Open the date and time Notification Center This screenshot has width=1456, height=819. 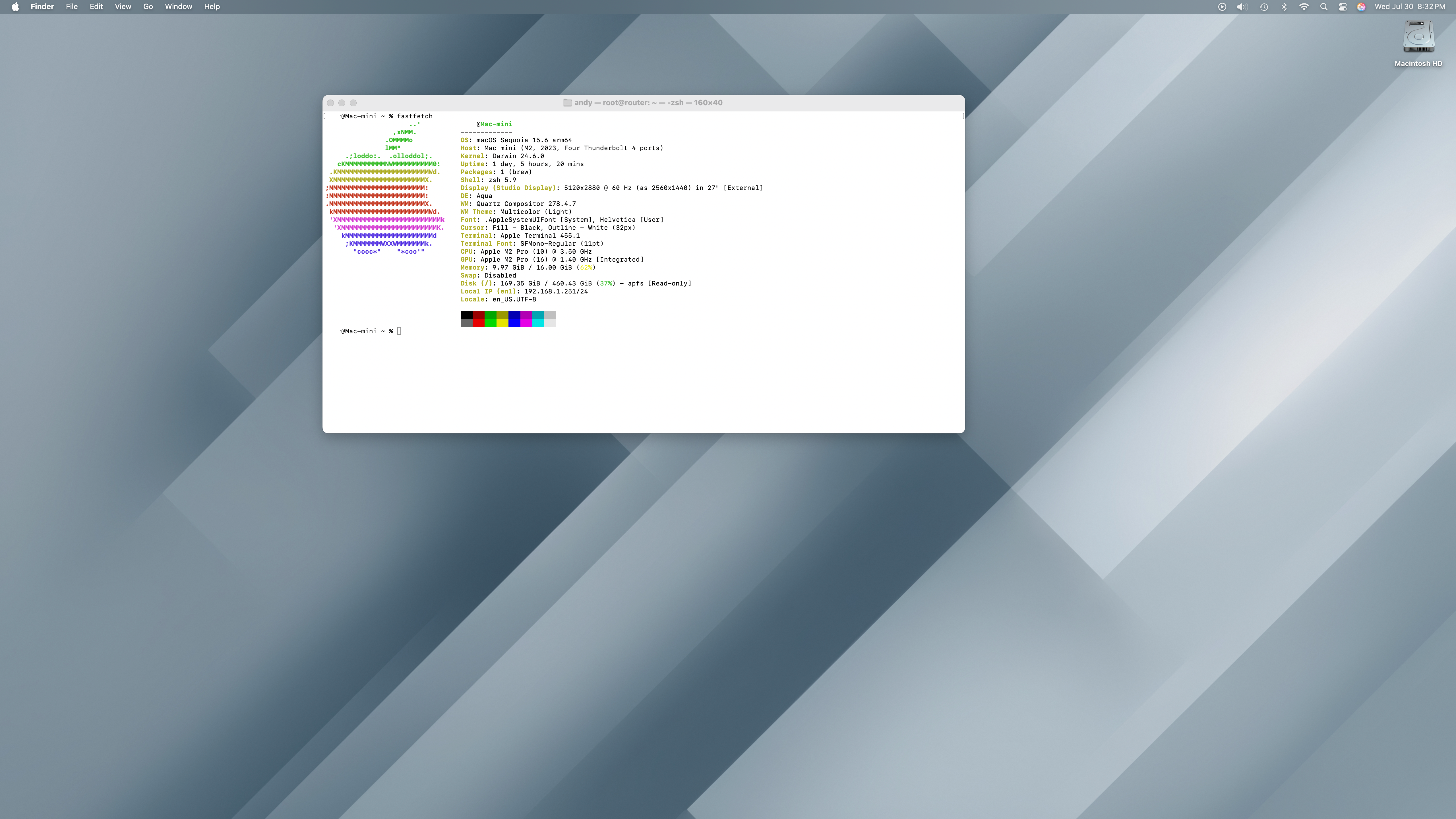(1410, 7)
